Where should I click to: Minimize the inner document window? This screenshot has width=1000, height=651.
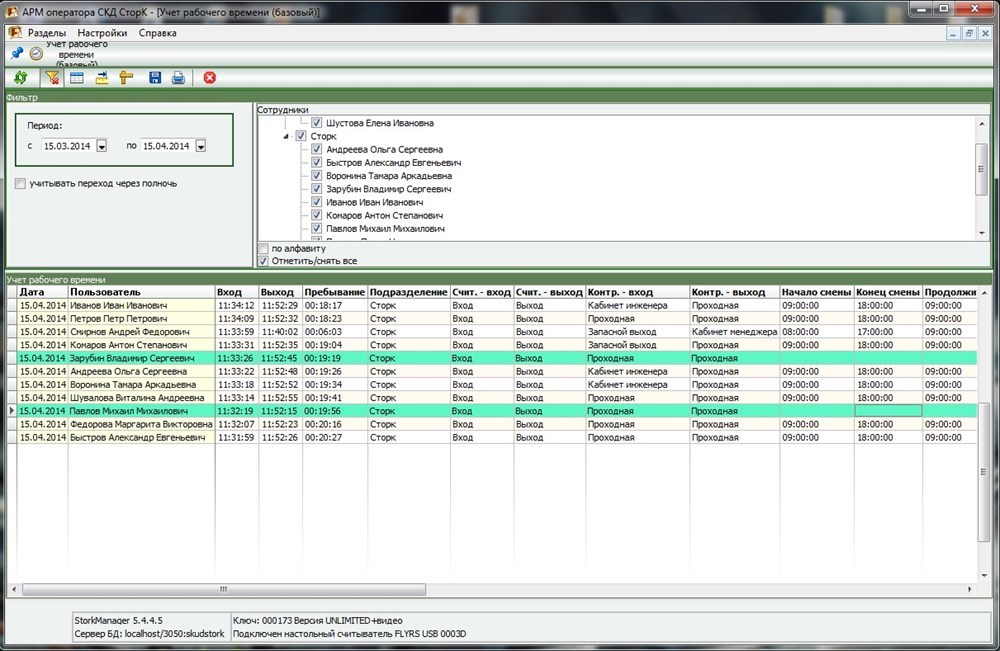(x=953, y=33)
